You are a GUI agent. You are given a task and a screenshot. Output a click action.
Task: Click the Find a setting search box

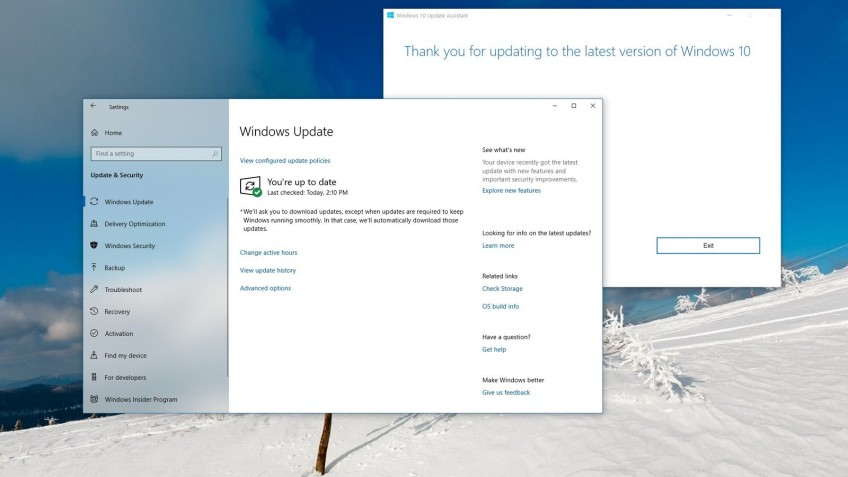156,154
